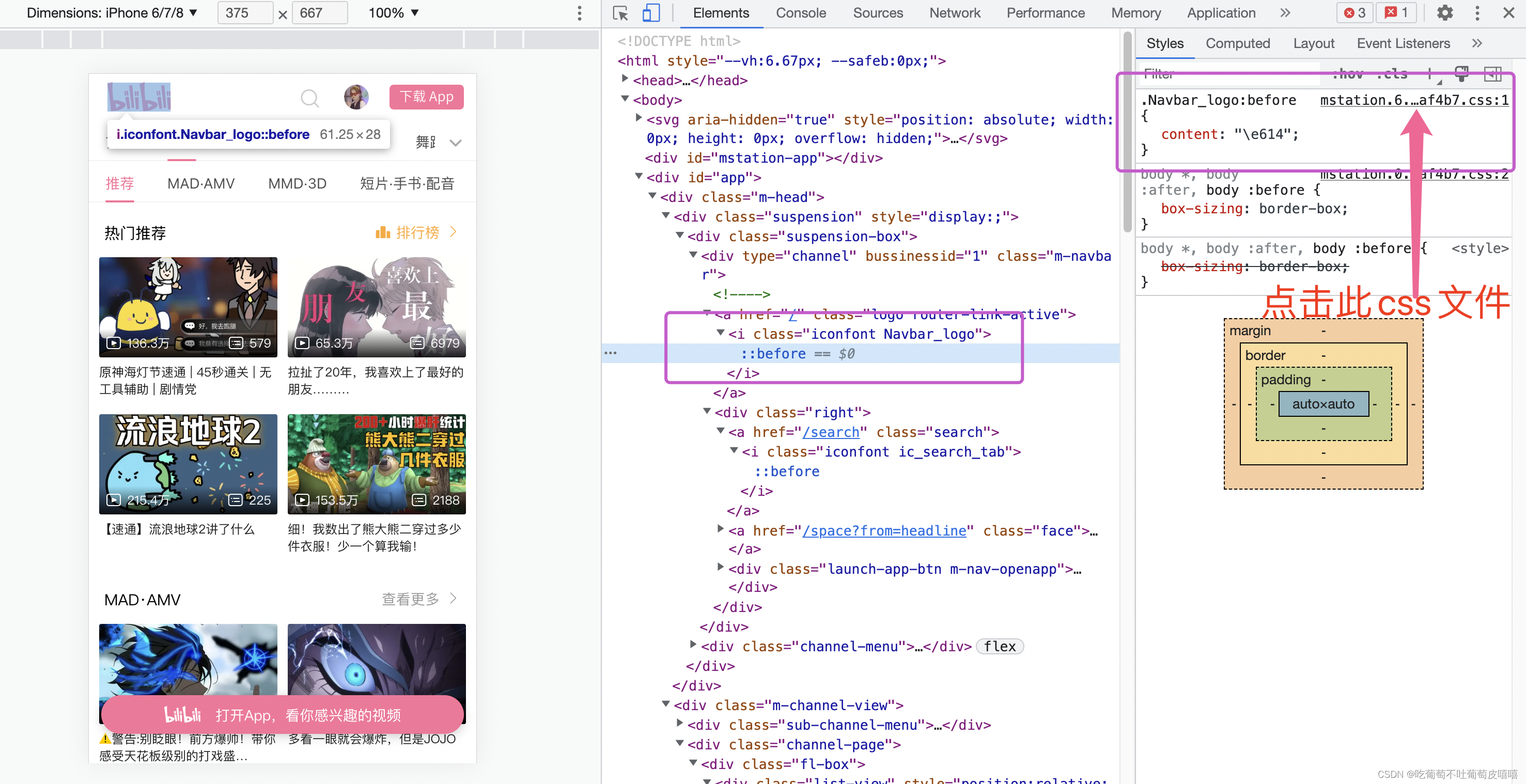Click the Styles Filter input field
The image size is (1526, 784).
tap(1226, 74)
